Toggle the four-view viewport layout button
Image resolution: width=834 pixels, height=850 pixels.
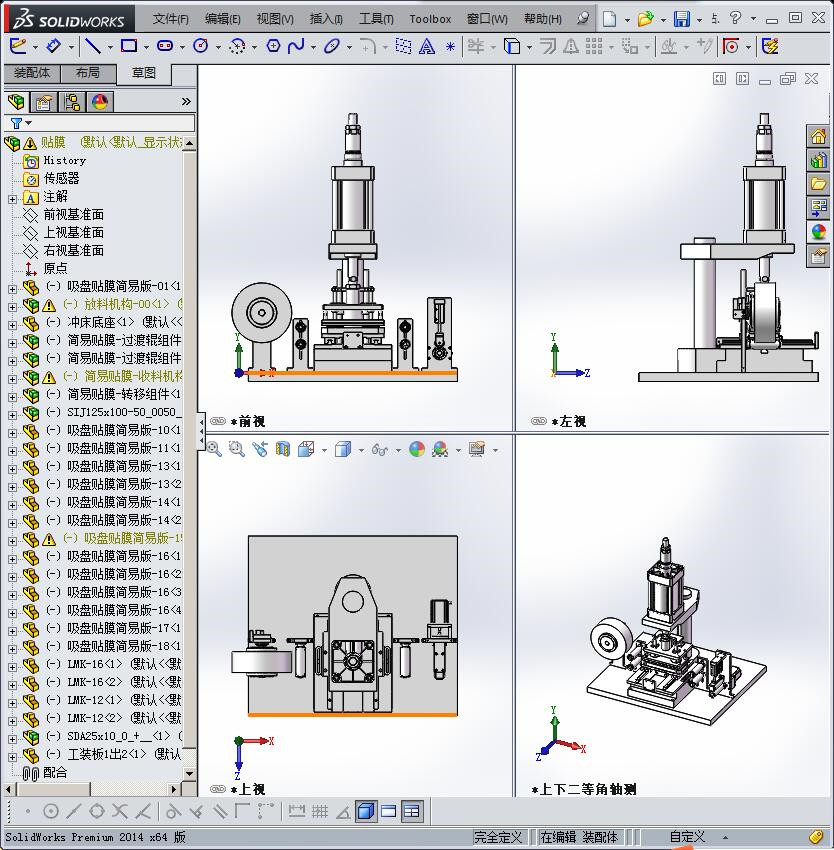click(x=411, y=811)
